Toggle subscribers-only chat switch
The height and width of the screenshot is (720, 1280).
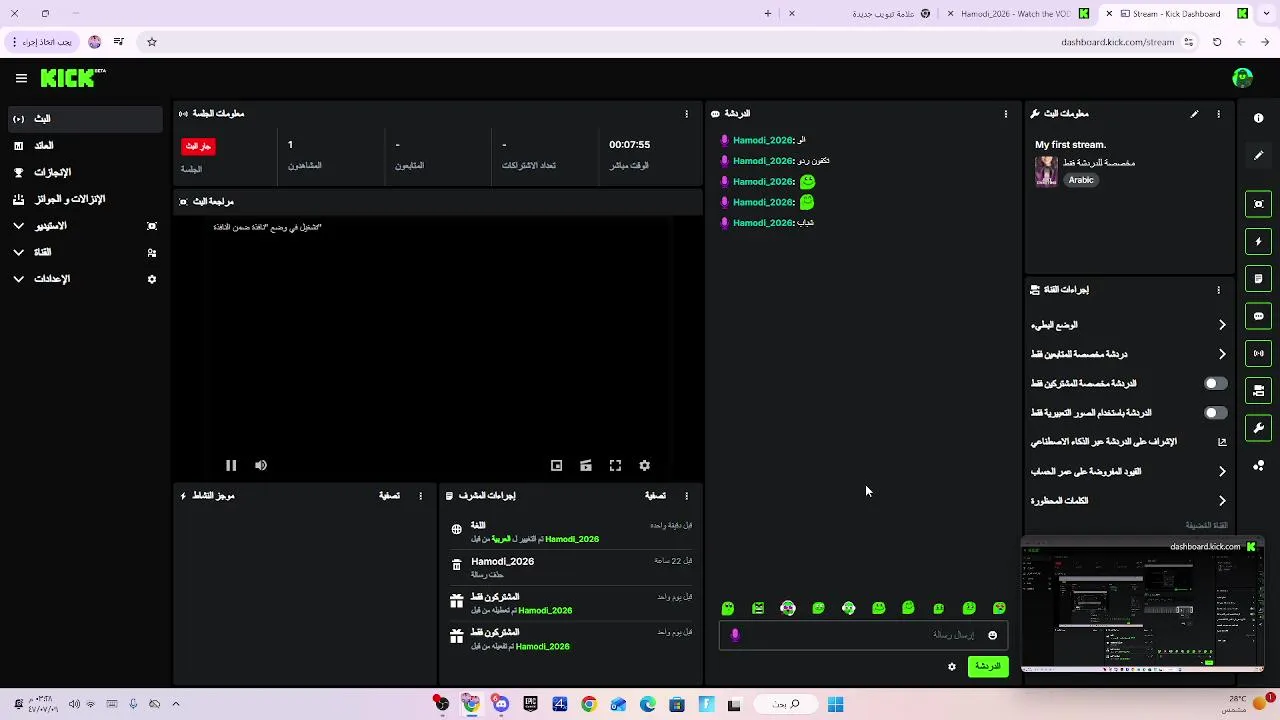(1215, 384)
